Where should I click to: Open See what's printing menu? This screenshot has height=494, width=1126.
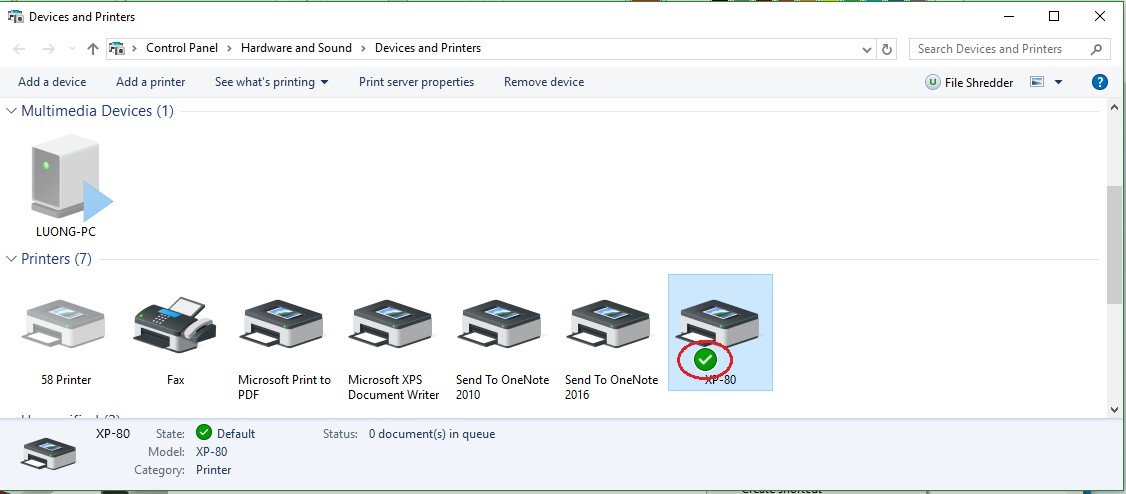tap(271, 82)
